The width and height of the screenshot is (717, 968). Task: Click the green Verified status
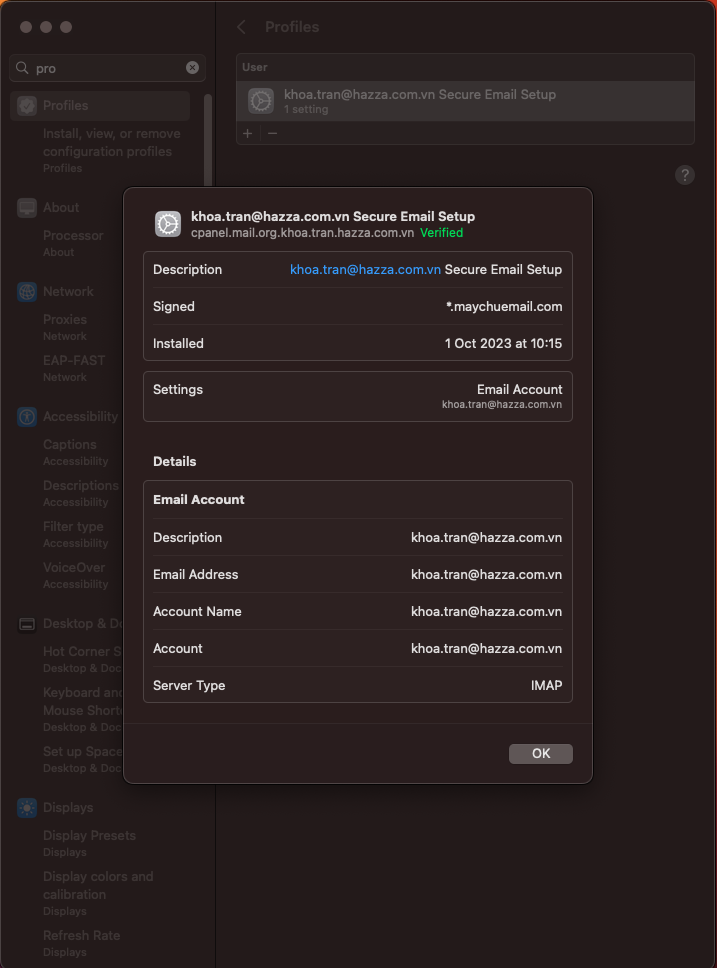pos(442,233)
